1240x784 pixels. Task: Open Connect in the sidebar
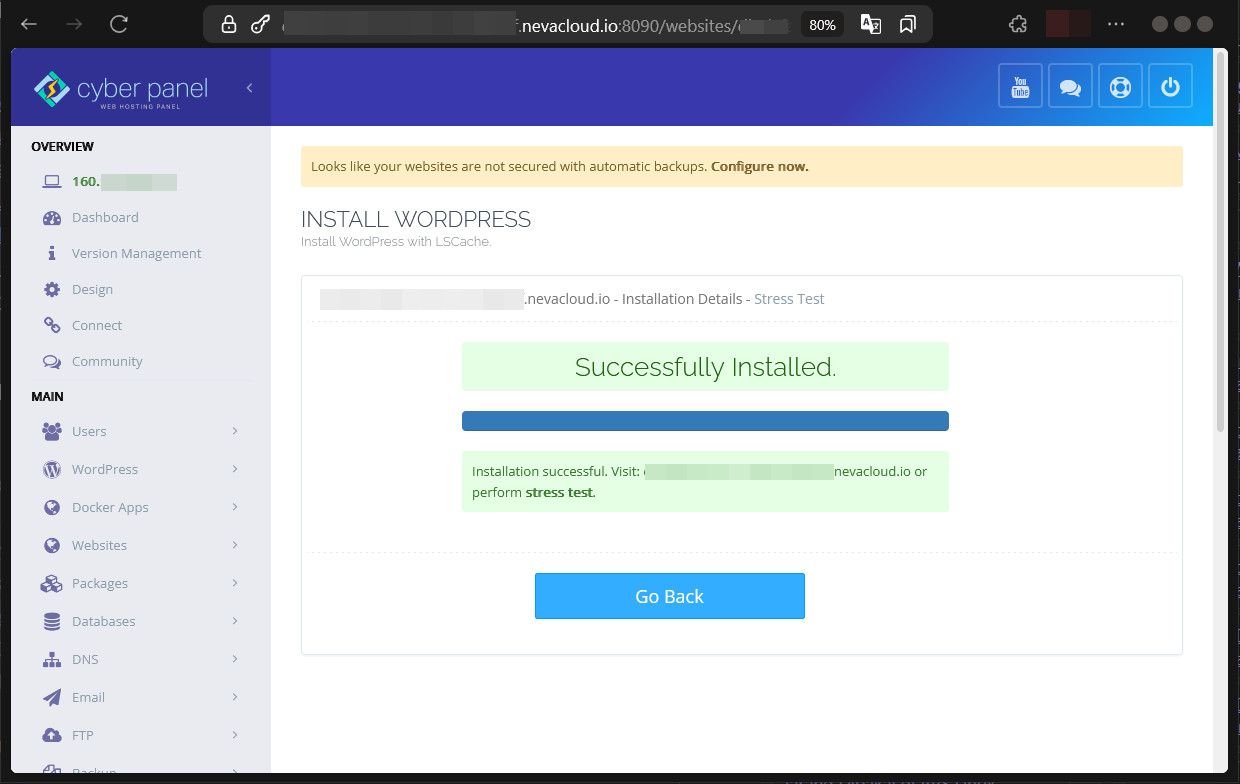pyautogui.click(x=97, y=326)
